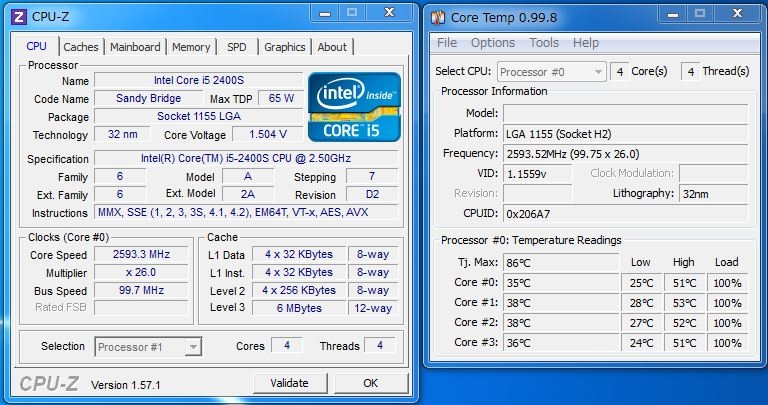
Task: Go to the SPD tab in CPU-Z
Action: click(237, 47)
